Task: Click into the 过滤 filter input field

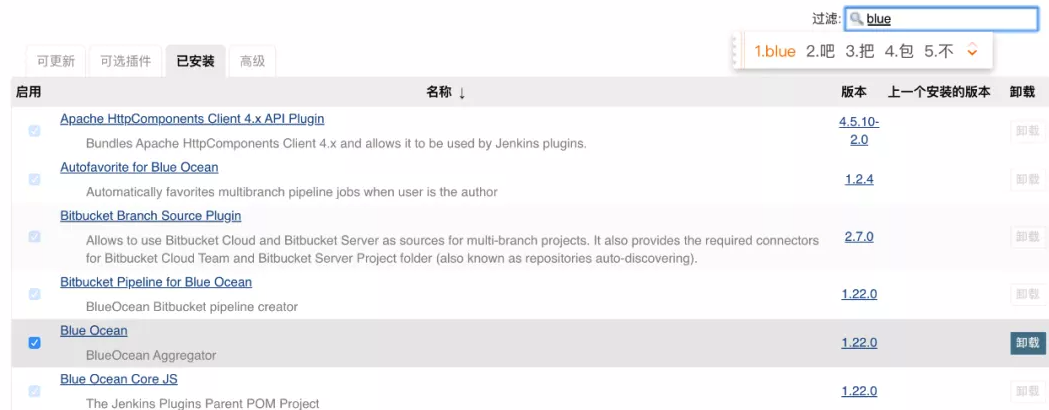Action: (945, 19)
